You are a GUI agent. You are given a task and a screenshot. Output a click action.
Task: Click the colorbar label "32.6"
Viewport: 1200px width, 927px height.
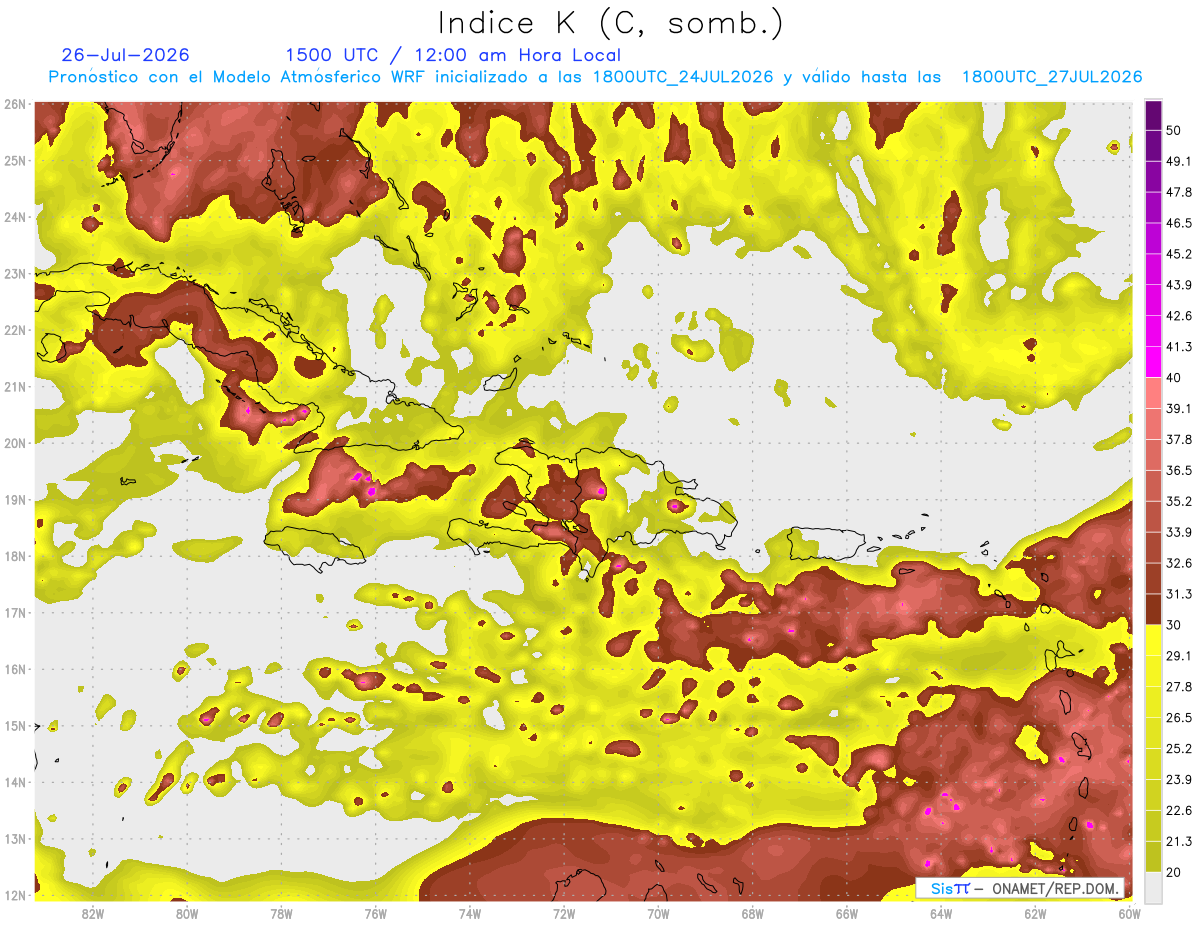[x=1179, y=563]
